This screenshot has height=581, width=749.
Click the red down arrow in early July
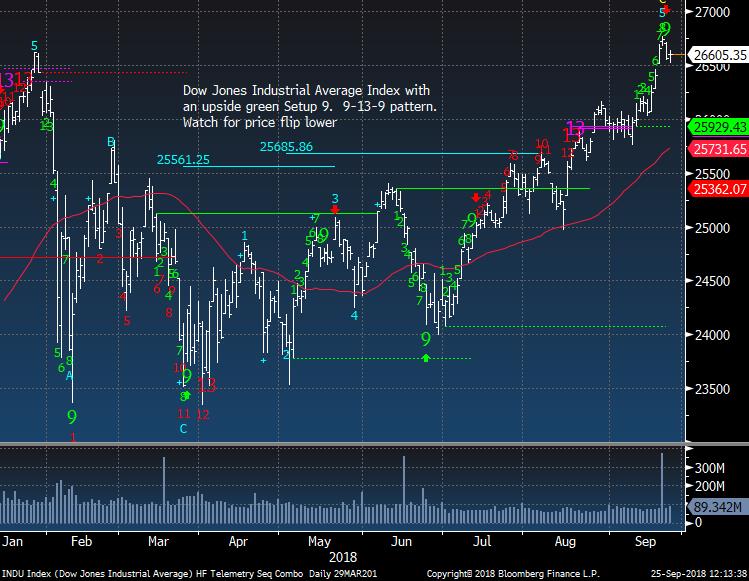[475, 198]
